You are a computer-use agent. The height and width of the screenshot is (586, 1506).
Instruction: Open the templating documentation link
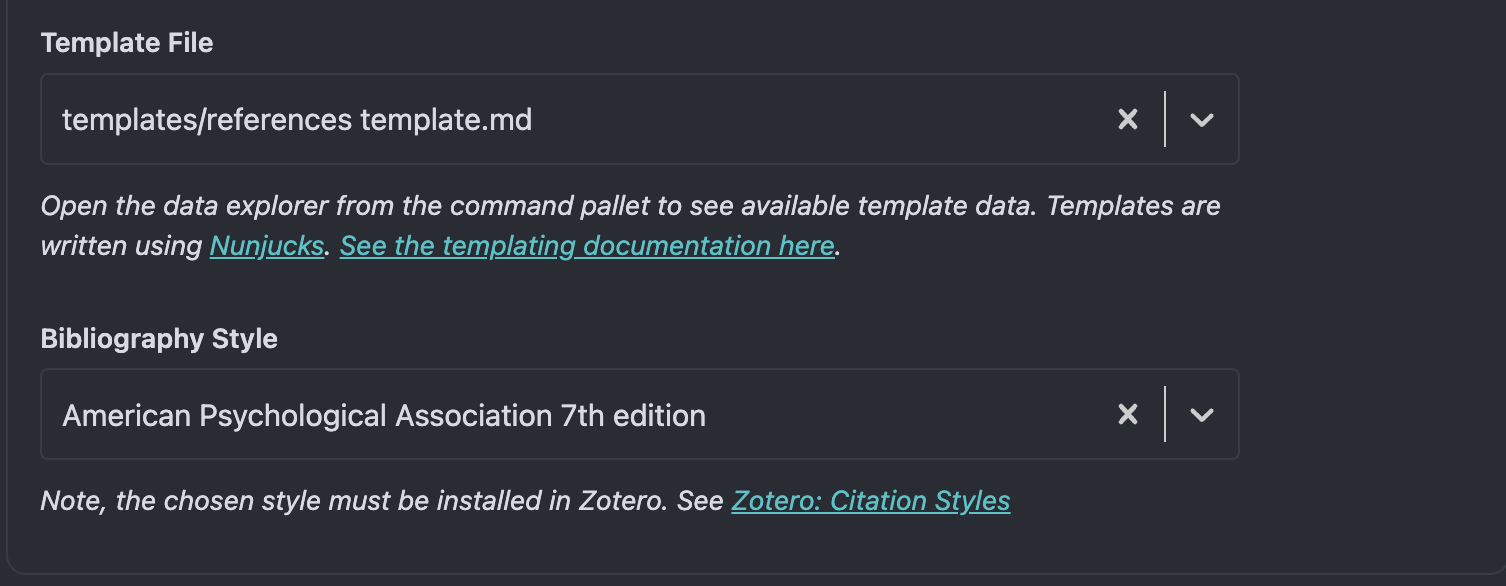587,246
